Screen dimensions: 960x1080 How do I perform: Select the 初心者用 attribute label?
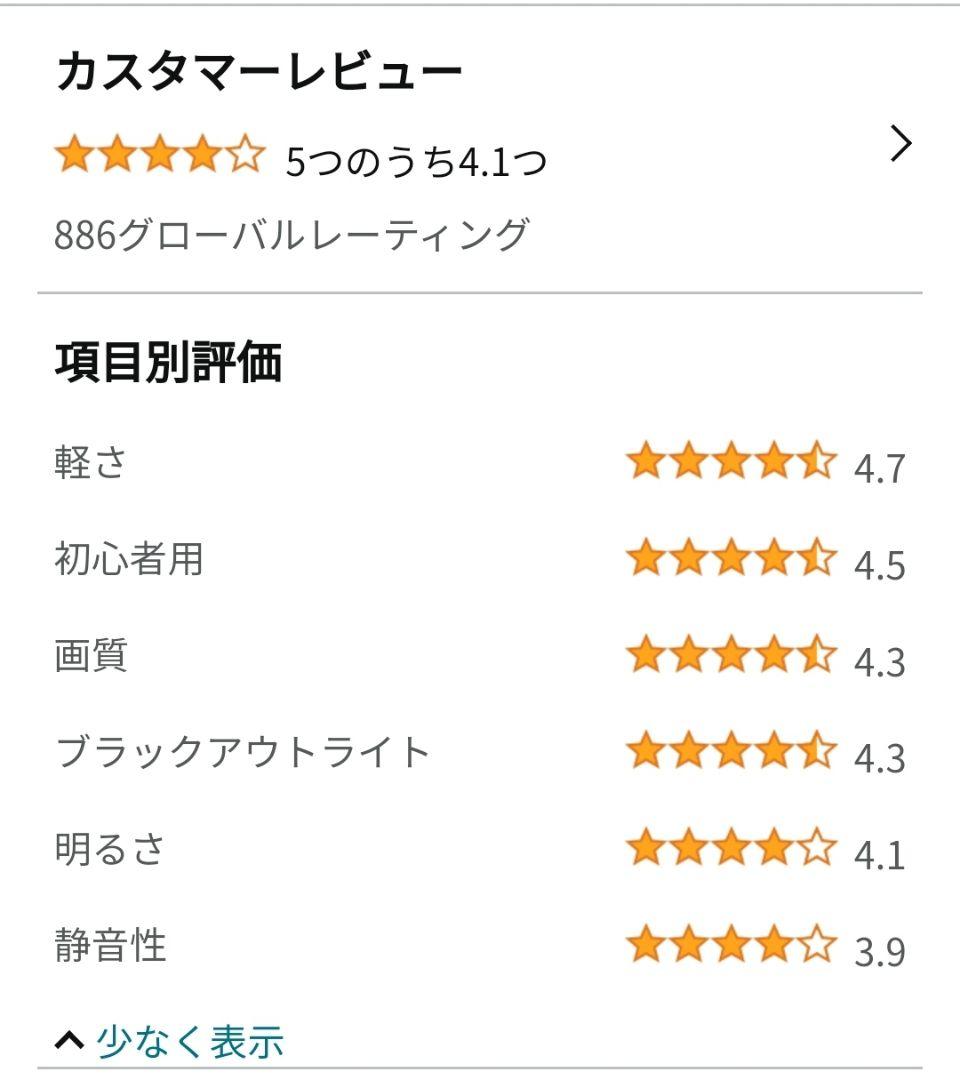129,560
